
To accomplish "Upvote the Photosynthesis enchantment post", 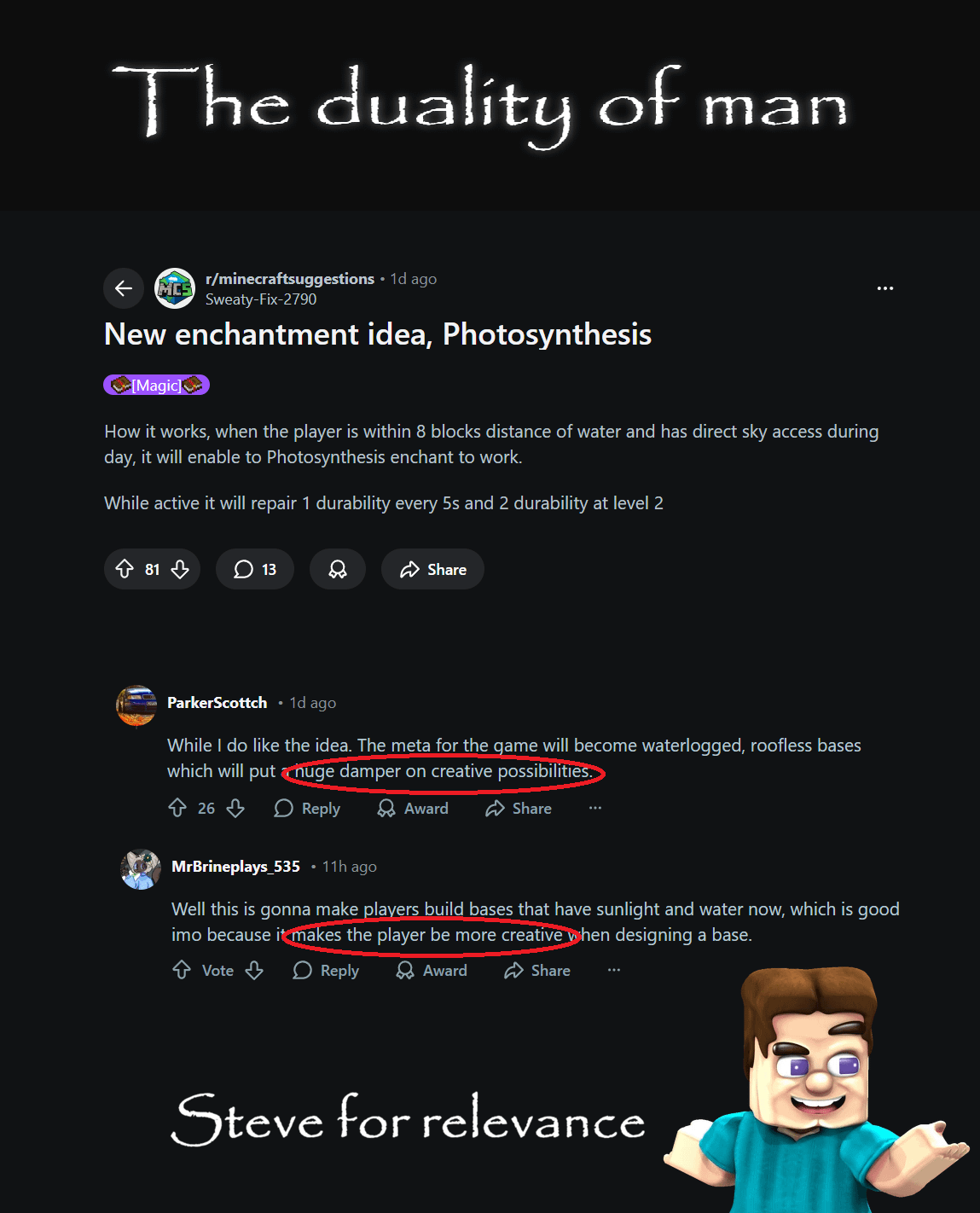I will [125, 569].
